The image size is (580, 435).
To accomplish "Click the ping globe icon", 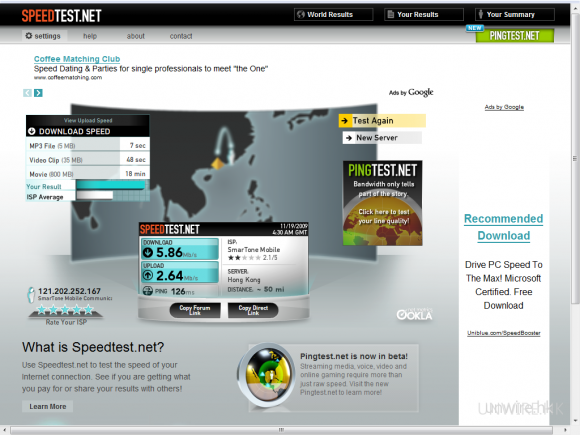I will coord(148,291).
